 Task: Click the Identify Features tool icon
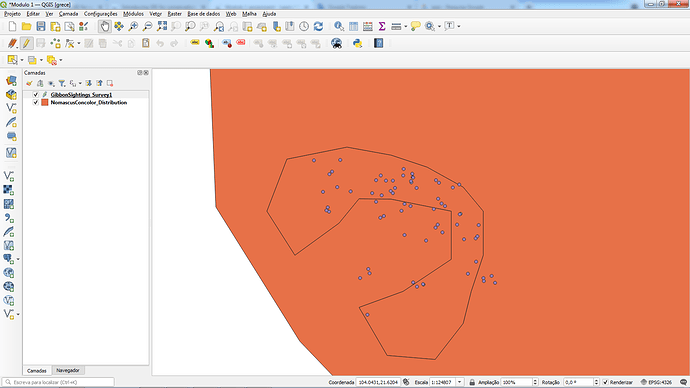pos(338,26)
